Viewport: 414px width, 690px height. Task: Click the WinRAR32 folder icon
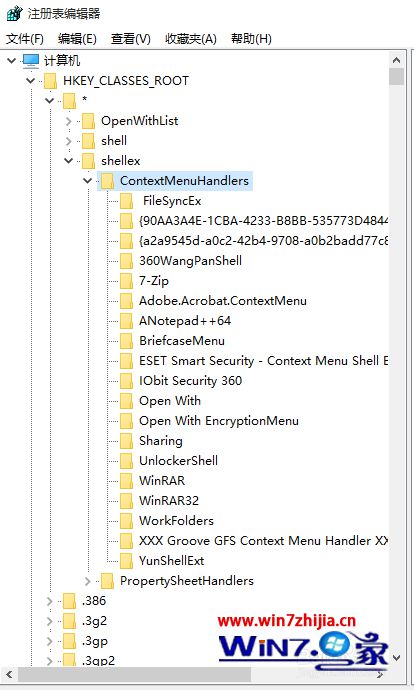tap(127, 501)
